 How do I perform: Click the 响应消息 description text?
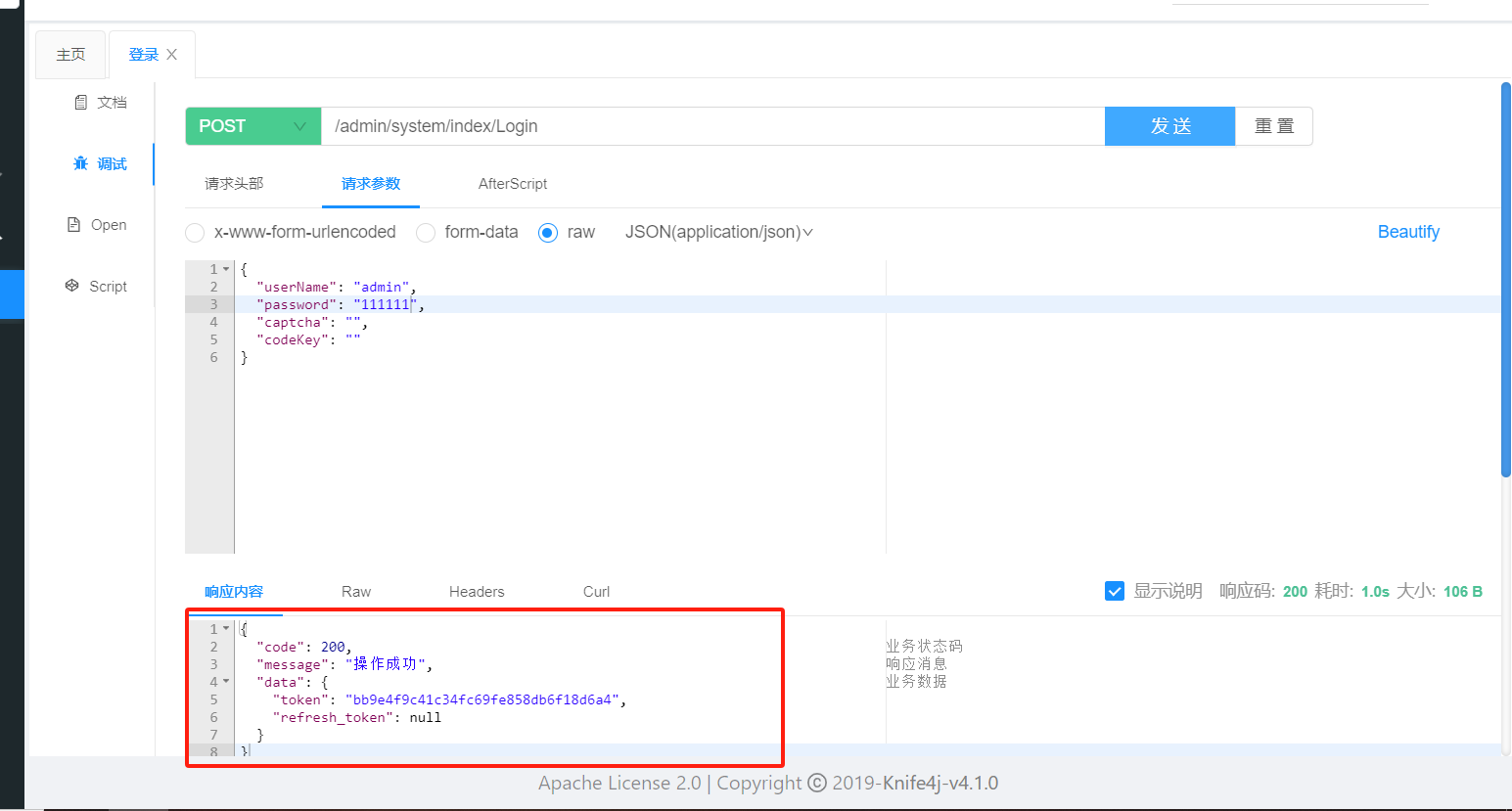point(917,663)
